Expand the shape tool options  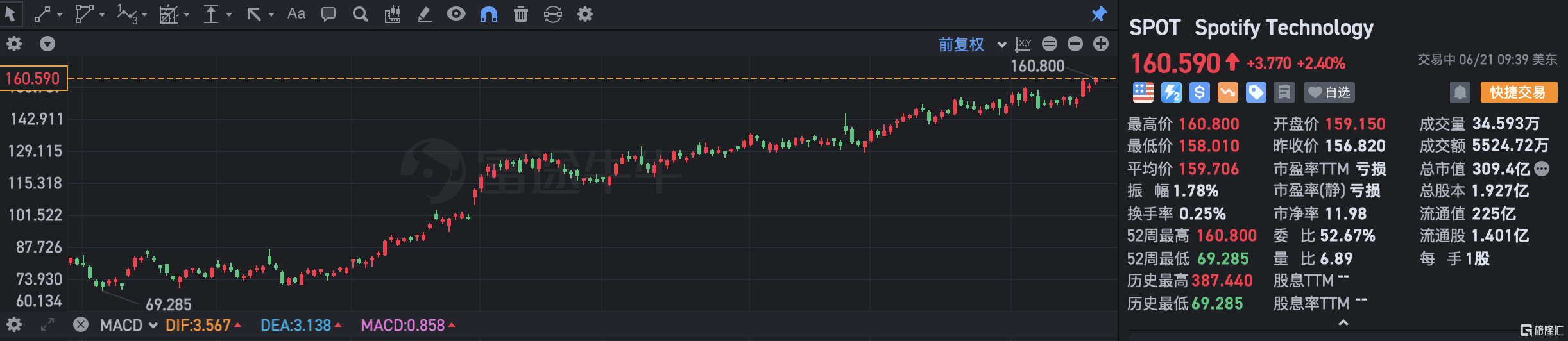point(102,15)
